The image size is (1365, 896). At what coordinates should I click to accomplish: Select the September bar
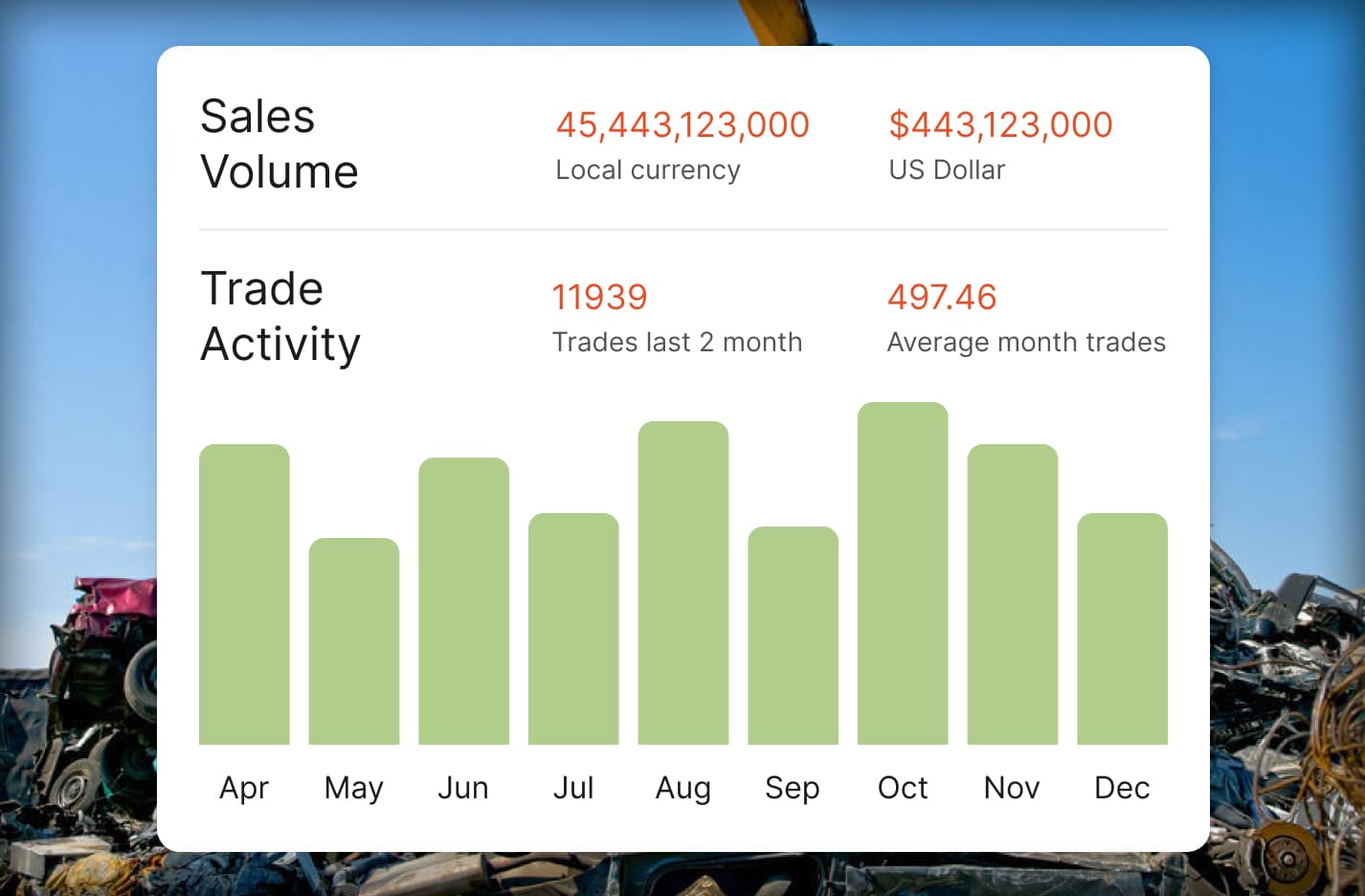click(793, 636)
